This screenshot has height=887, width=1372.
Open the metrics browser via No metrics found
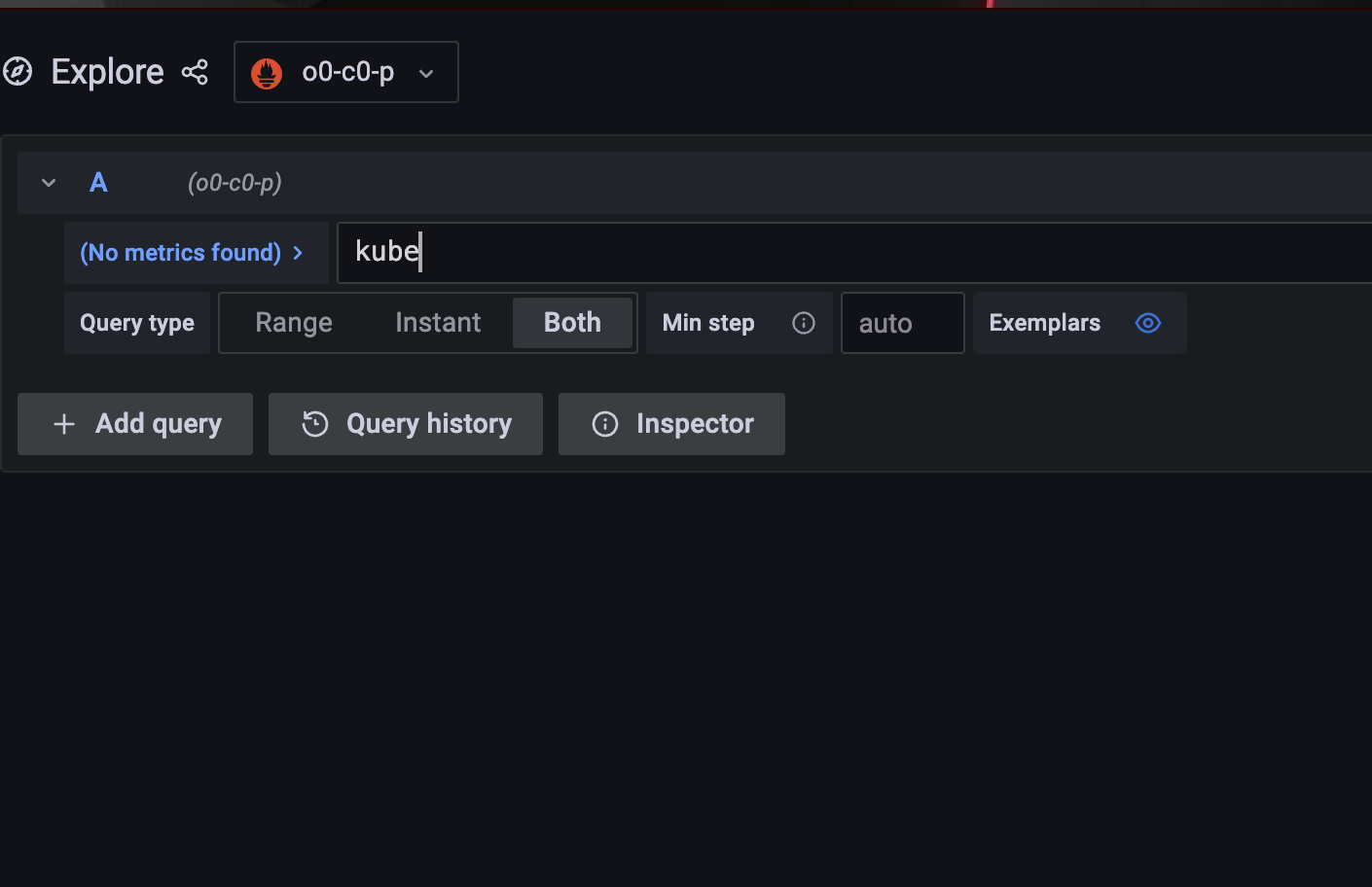195,252
